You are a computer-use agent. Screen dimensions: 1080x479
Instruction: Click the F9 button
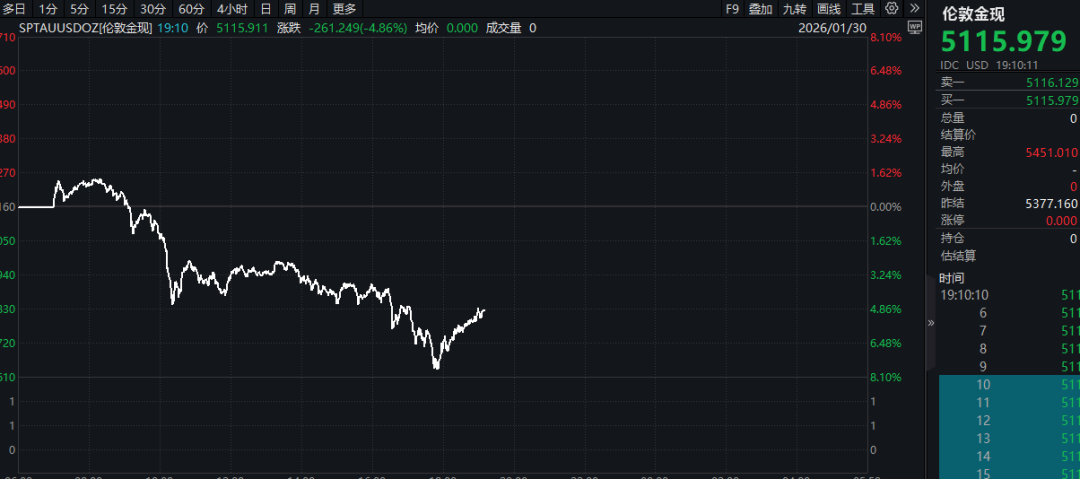point(732,9)
